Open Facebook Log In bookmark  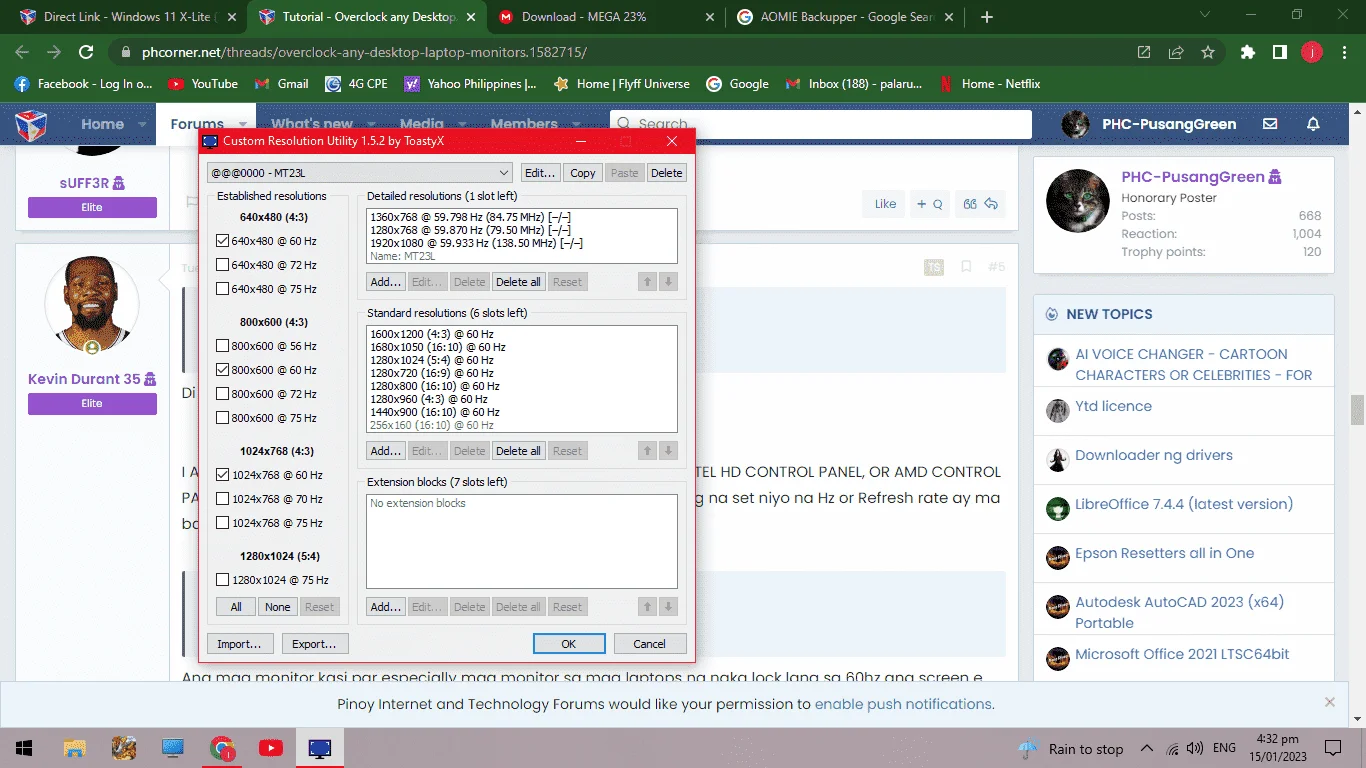[85, 84]
